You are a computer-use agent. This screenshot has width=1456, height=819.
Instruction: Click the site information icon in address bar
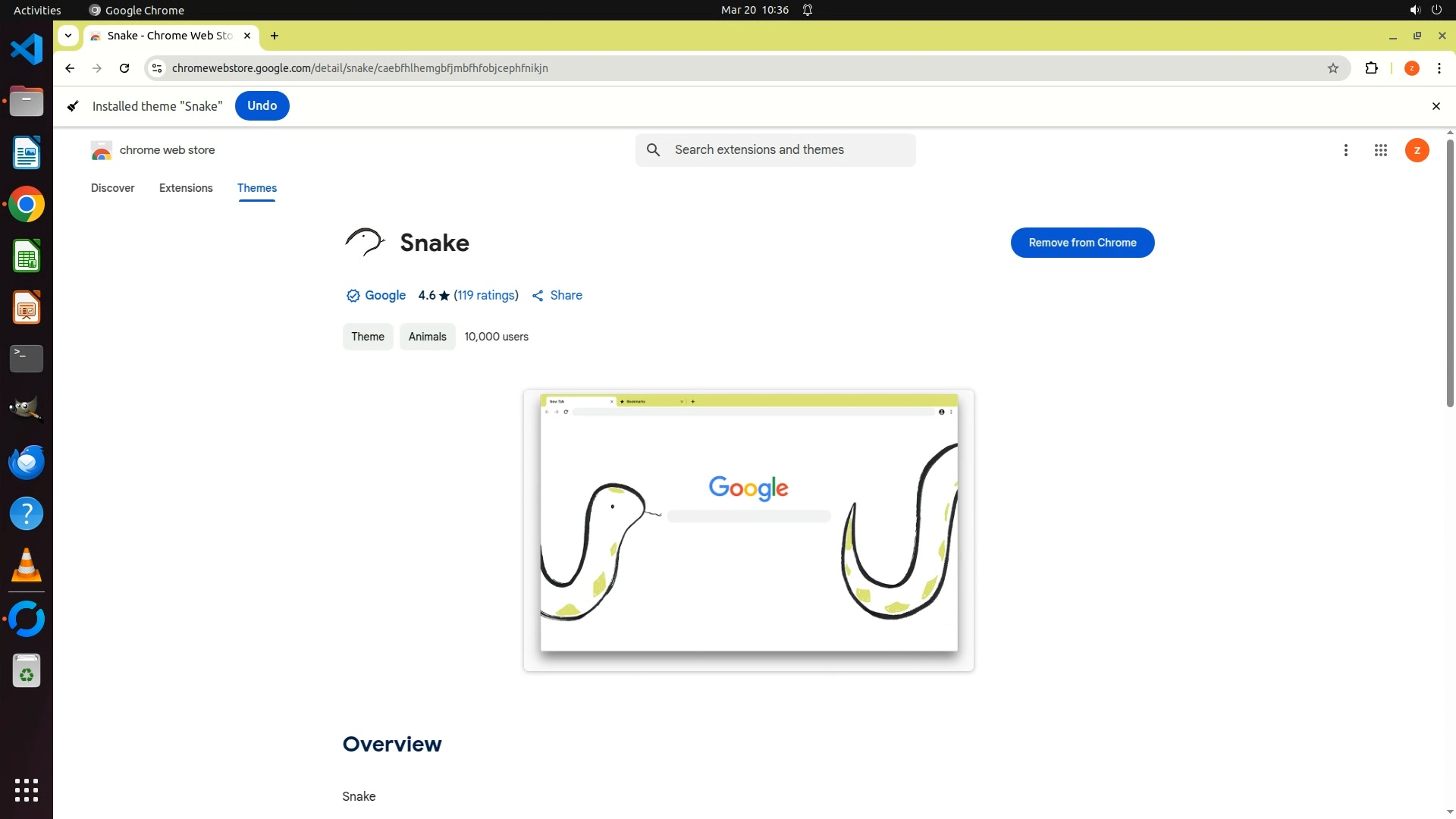[x=157, y=68]
